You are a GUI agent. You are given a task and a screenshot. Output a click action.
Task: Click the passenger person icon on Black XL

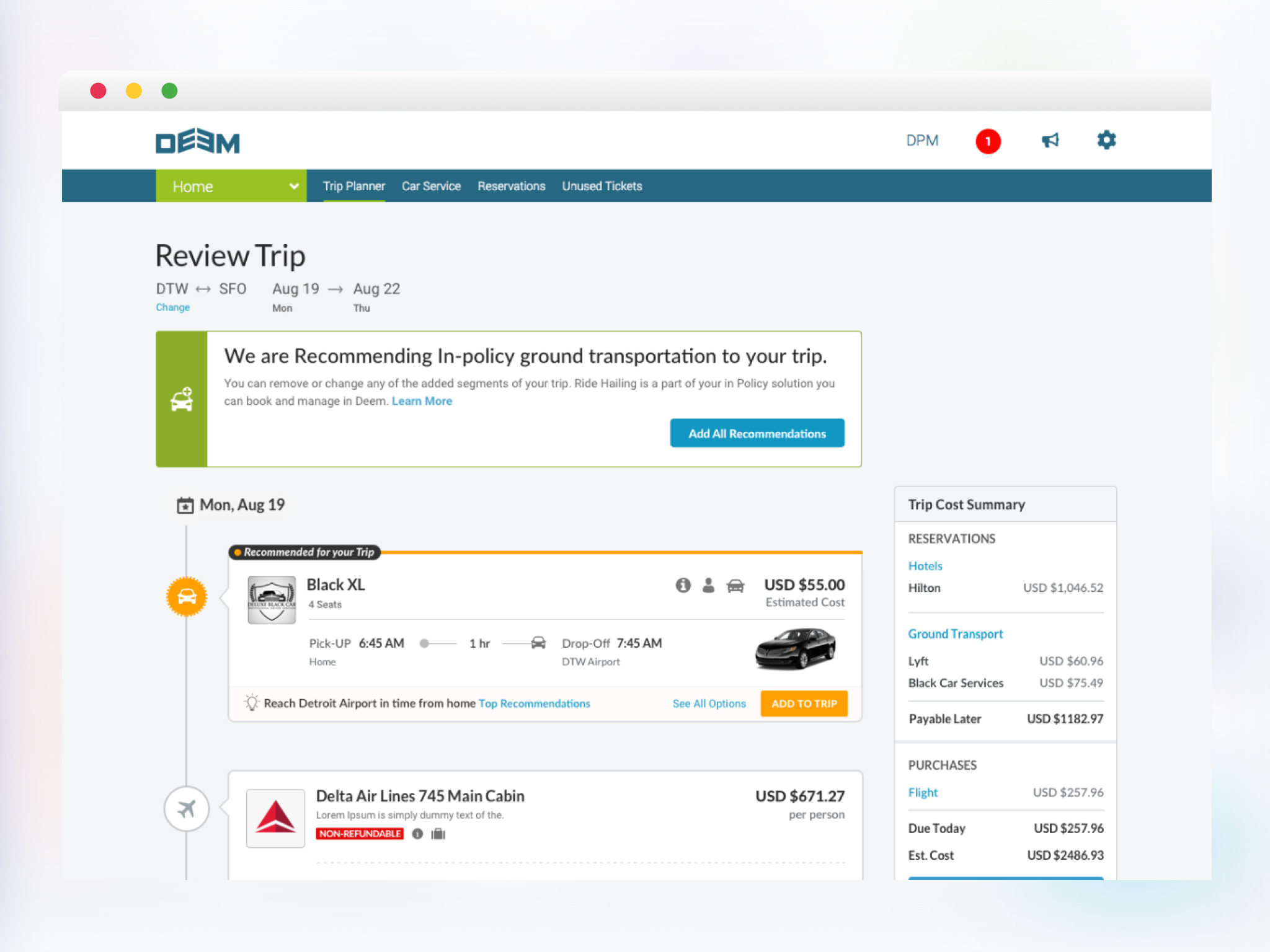click(x=708, y=585)
